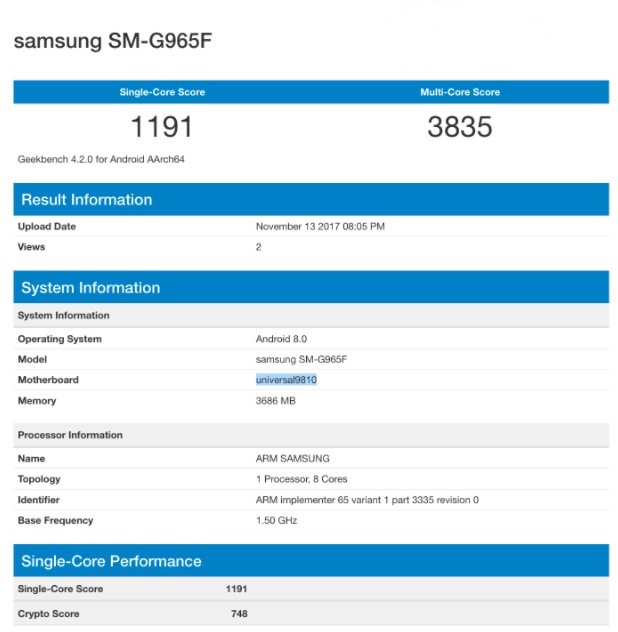The height and width of the screenshot is (632, 618).
Task: Click the multi-core score value 3835
Action: pos(460,127)
